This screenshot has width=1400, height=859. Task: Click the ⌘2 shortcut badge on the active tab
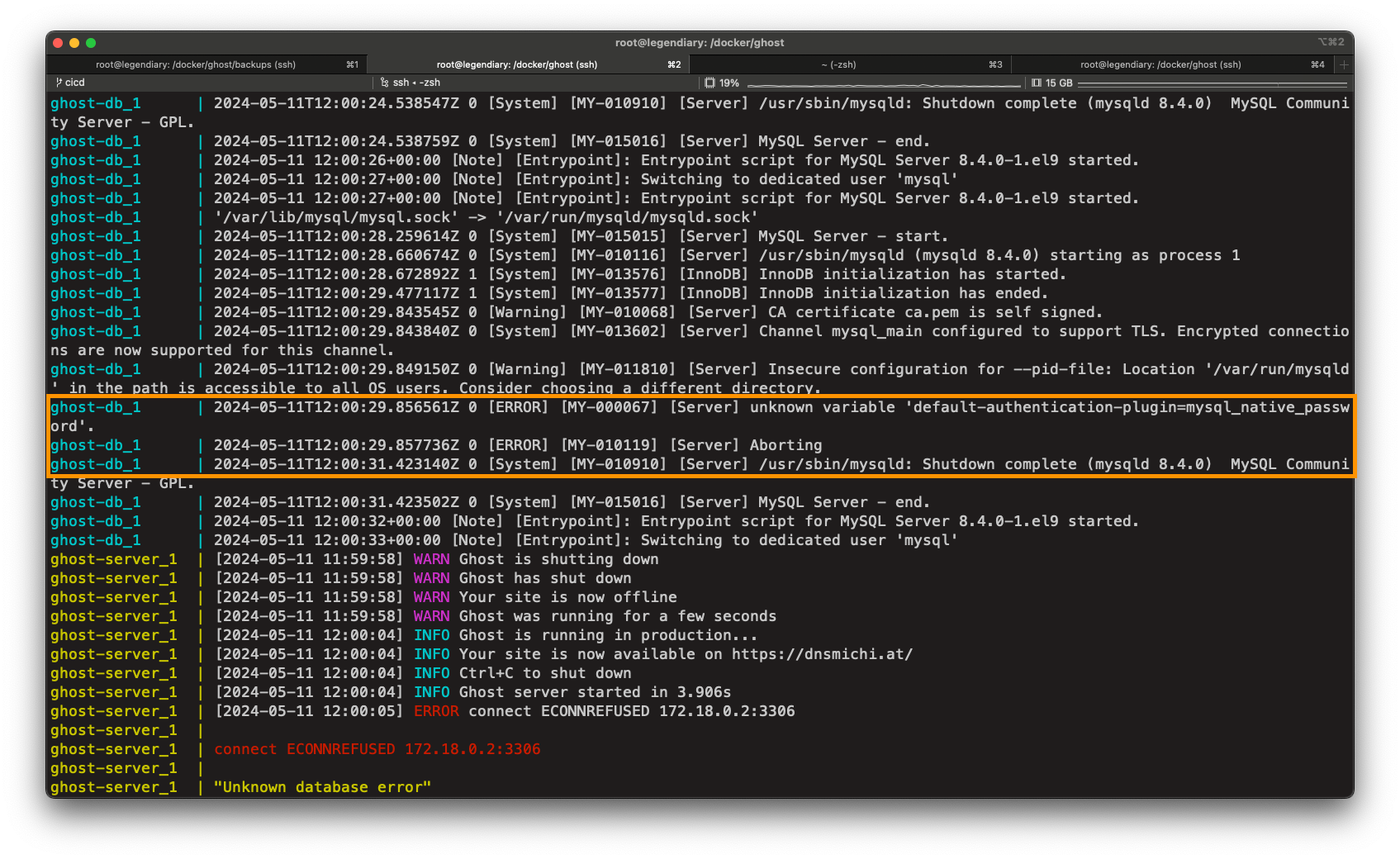point(672,64)
